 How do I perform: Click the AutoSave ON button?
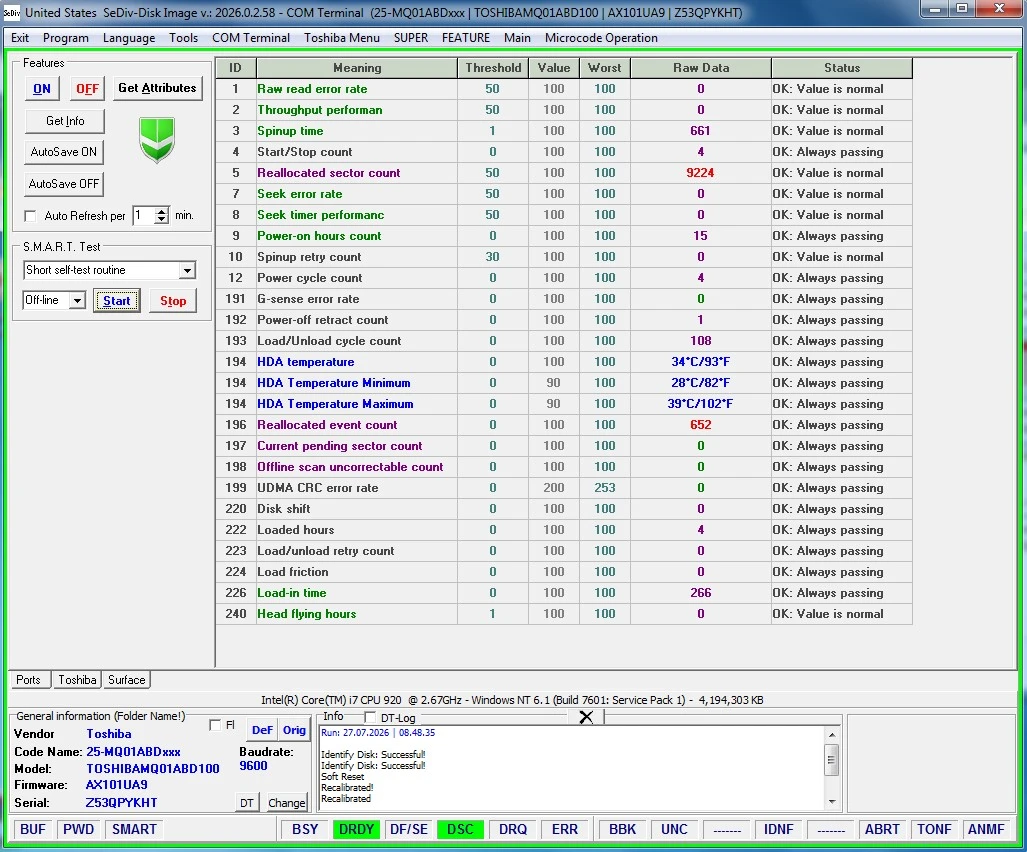click(64, 152)
